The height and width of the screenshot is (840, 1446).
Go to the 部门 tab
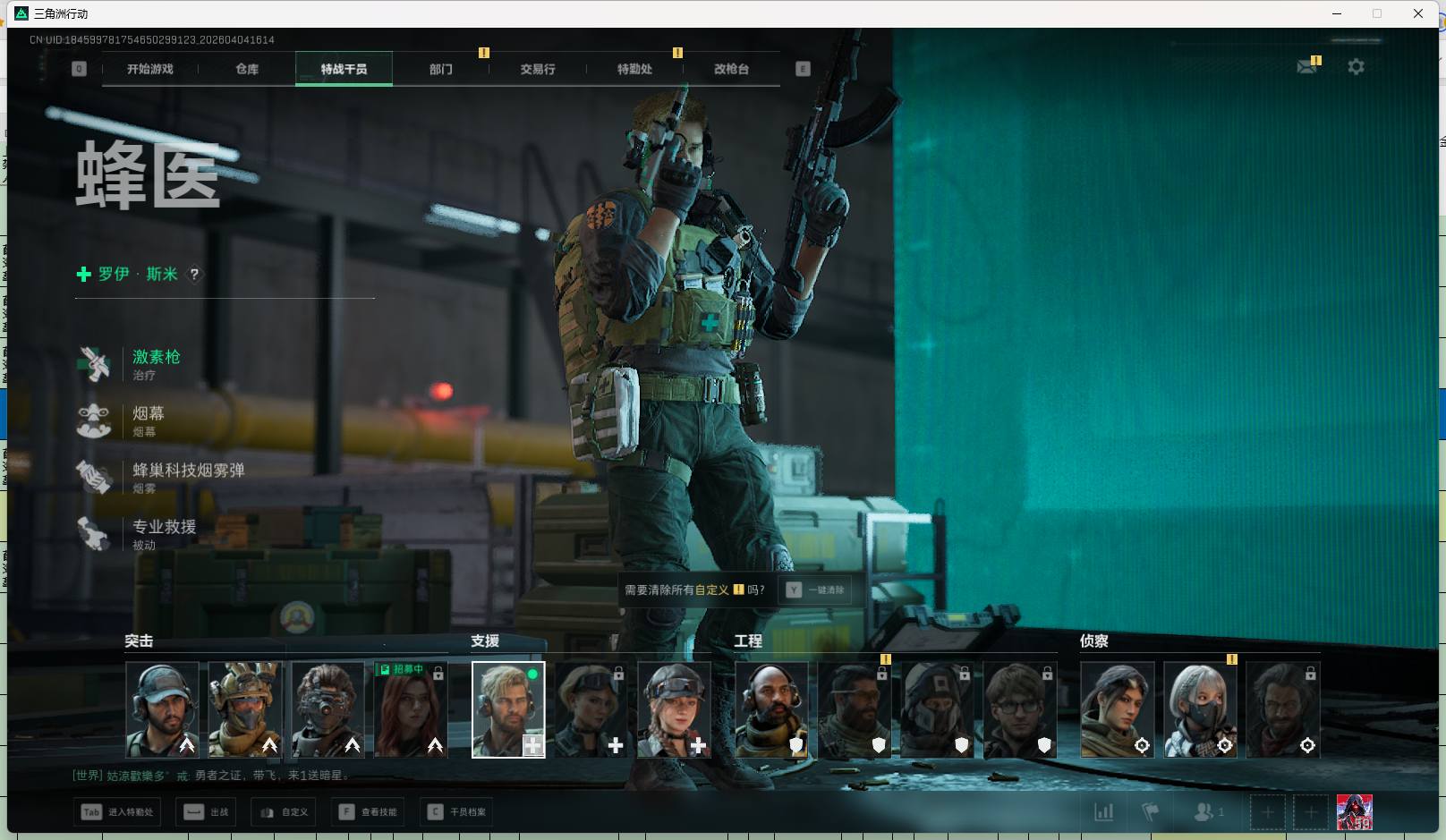click(441, 69)
